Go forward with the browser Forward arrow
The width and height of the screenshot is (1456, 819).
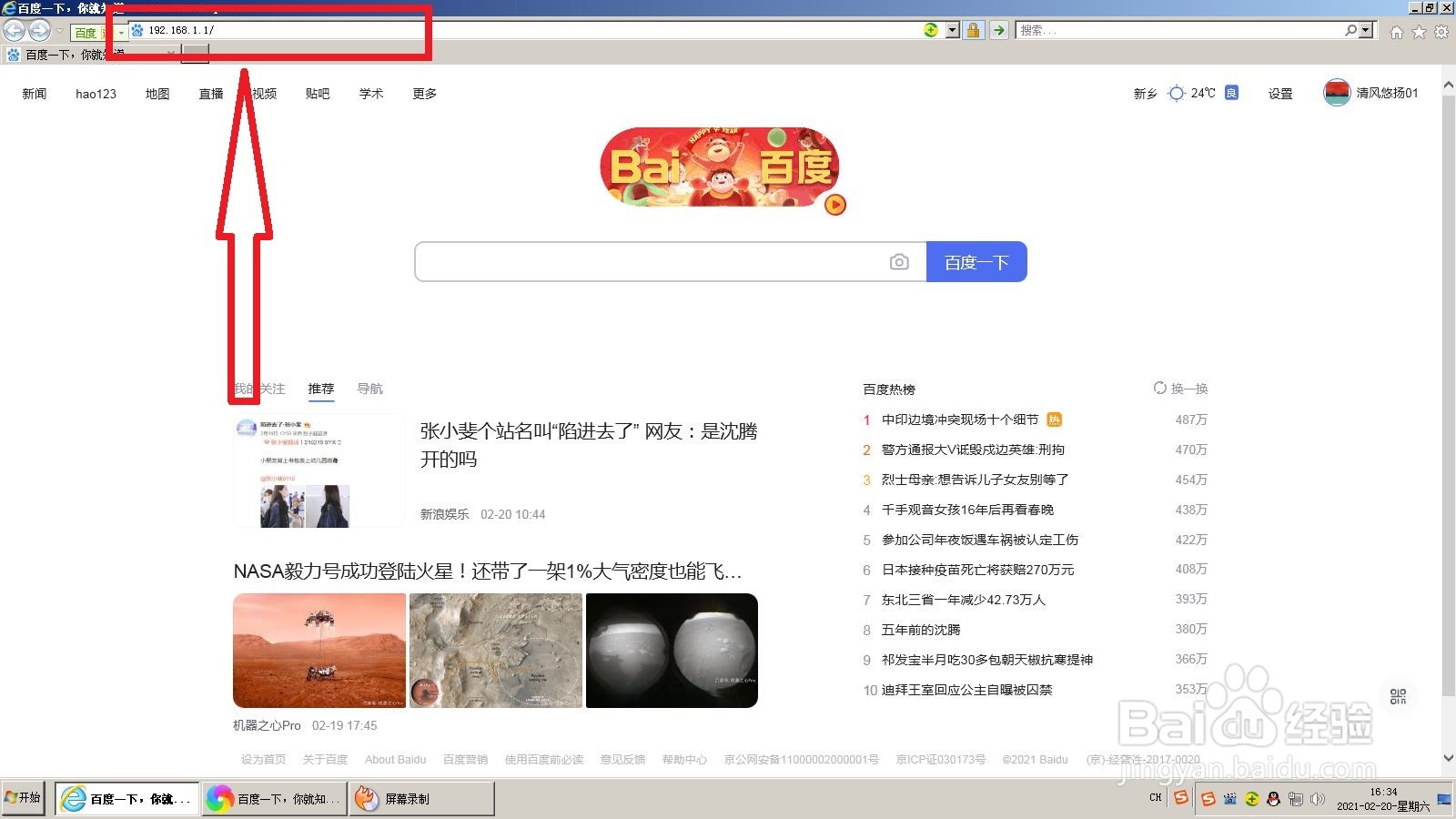(39, 30)
